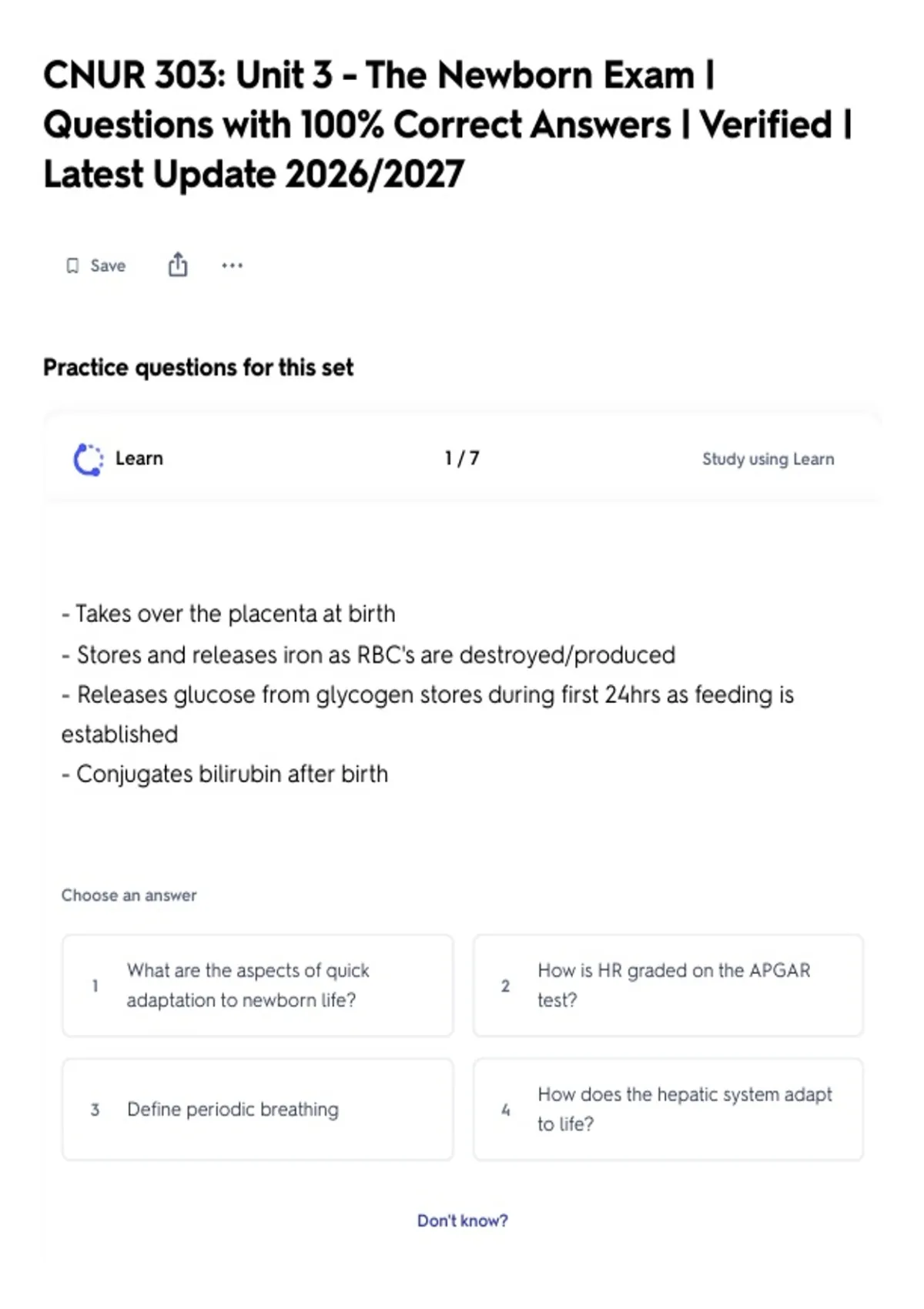Open Study using Learn link

pos(768,459)
